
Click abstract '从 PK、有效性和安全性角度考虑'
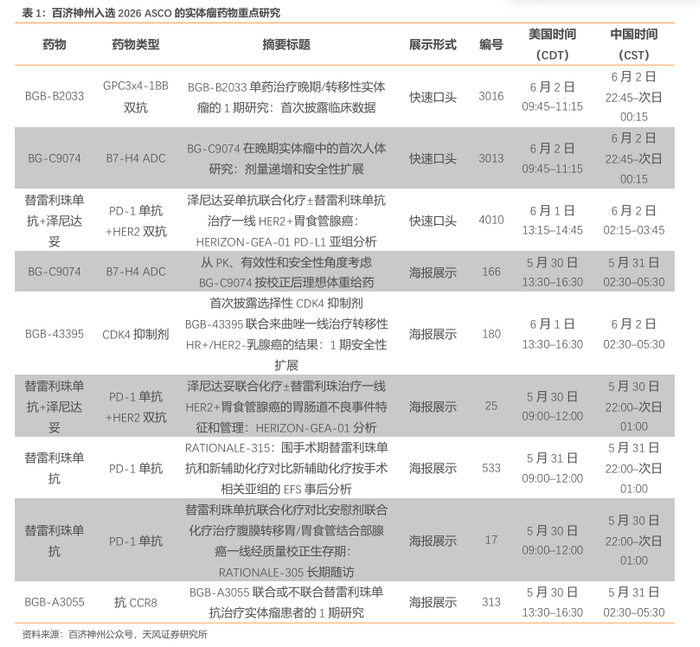click(286, 272)
